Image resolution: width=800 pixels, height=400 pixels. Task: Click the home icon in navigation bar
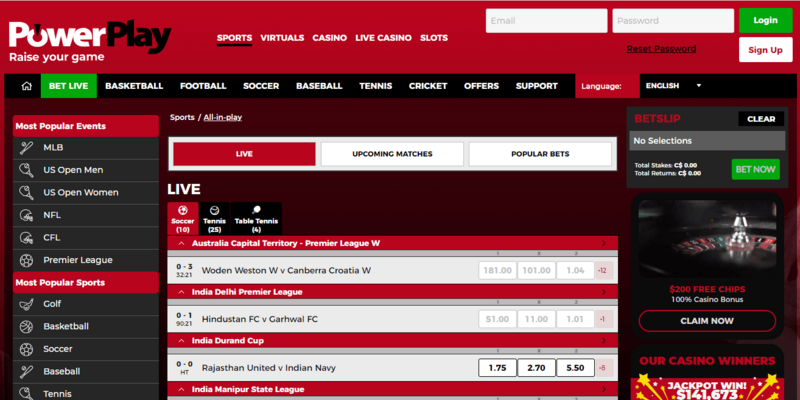(26, 86)
